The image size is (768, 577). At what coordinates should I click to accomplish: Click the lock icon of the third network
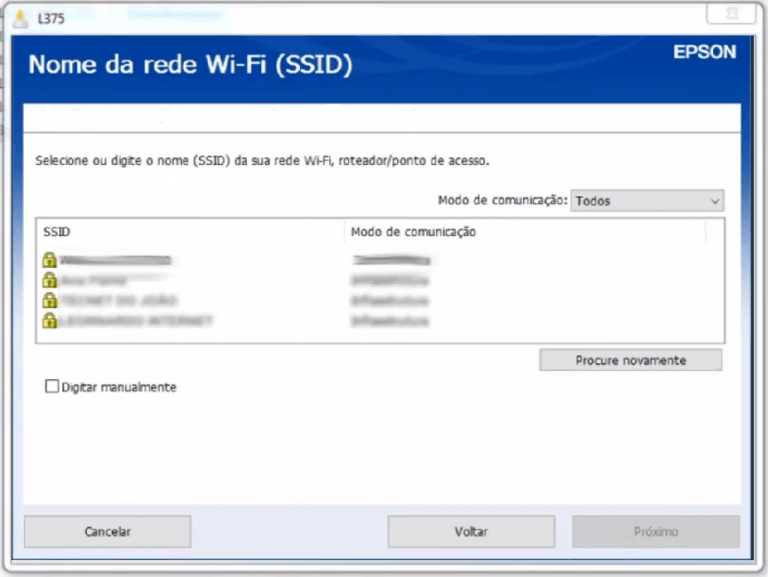(x=49, y=301)
